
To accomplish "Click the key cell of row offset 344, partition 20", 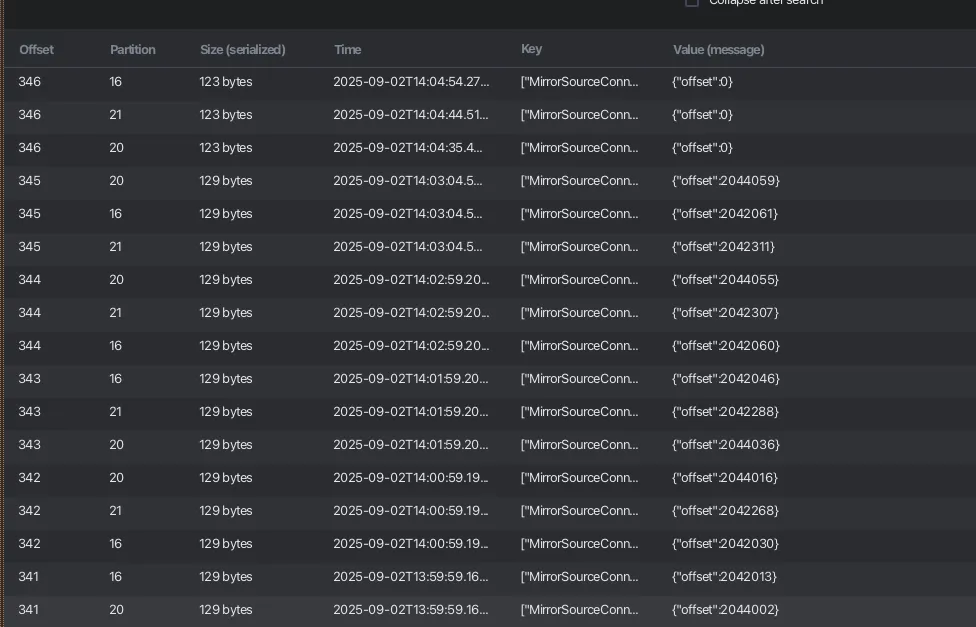I will [x=580, y=280].
